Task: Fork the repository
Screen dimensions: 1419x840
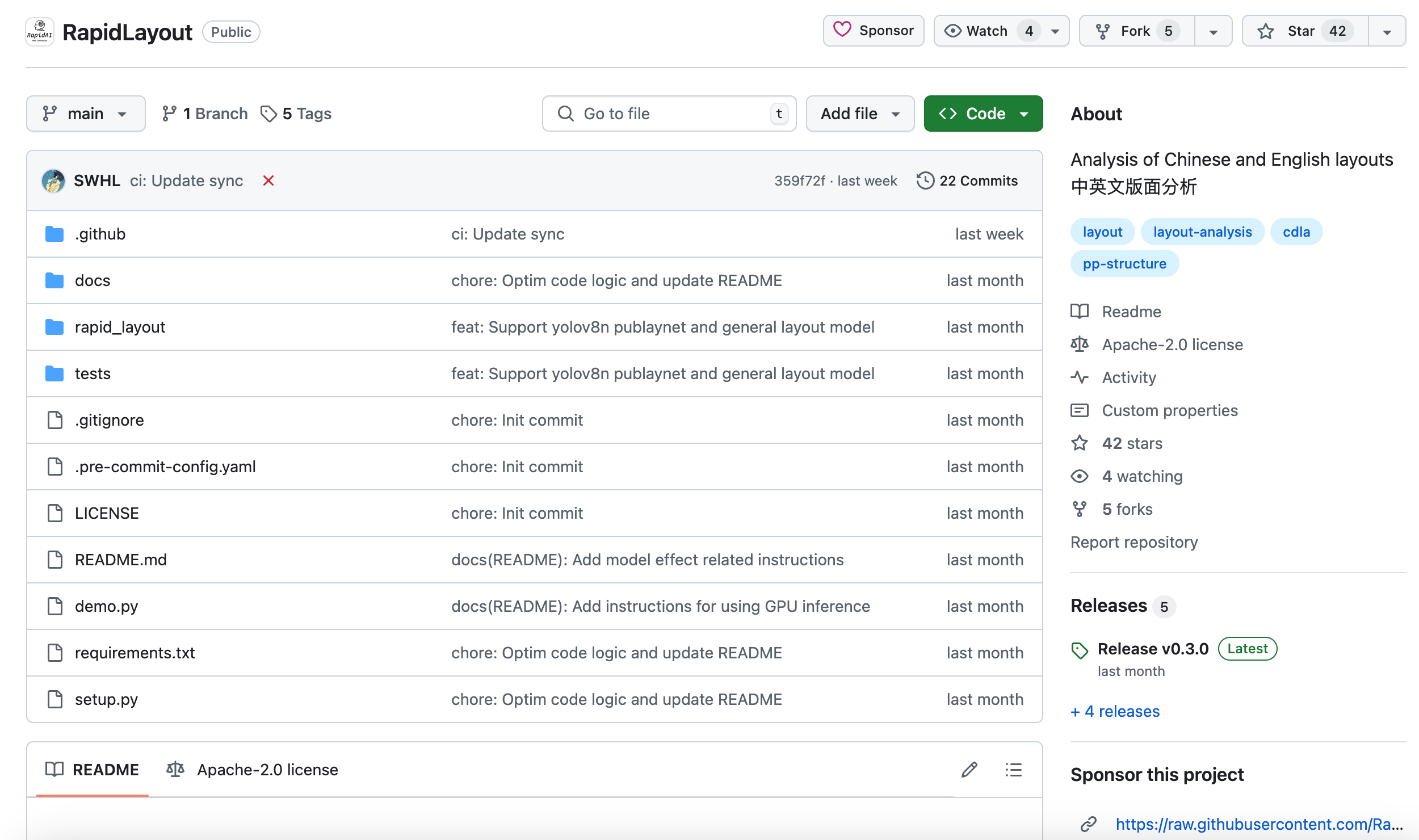Action: tap(1137, 31)
